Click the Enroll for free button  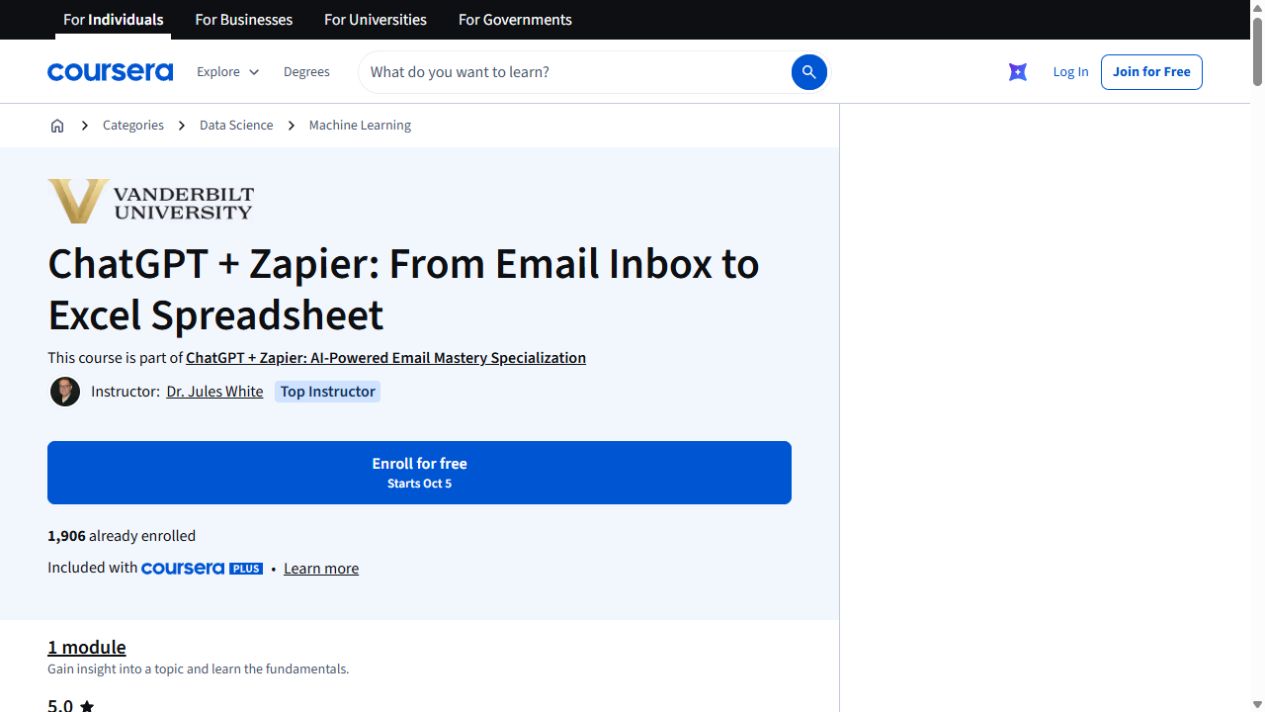click(x=419, y=472)
